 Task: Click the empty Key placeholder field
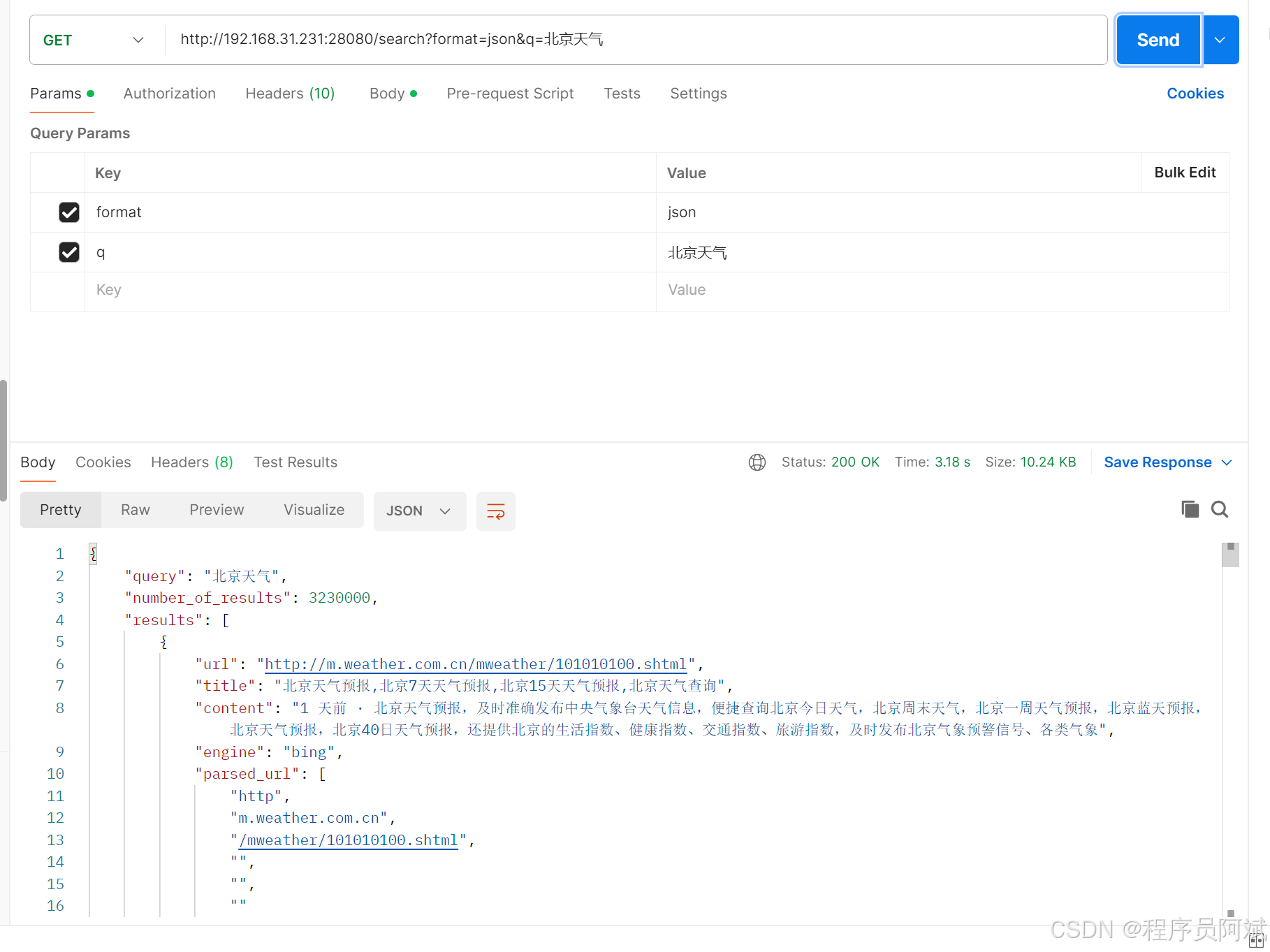(370, 291)
